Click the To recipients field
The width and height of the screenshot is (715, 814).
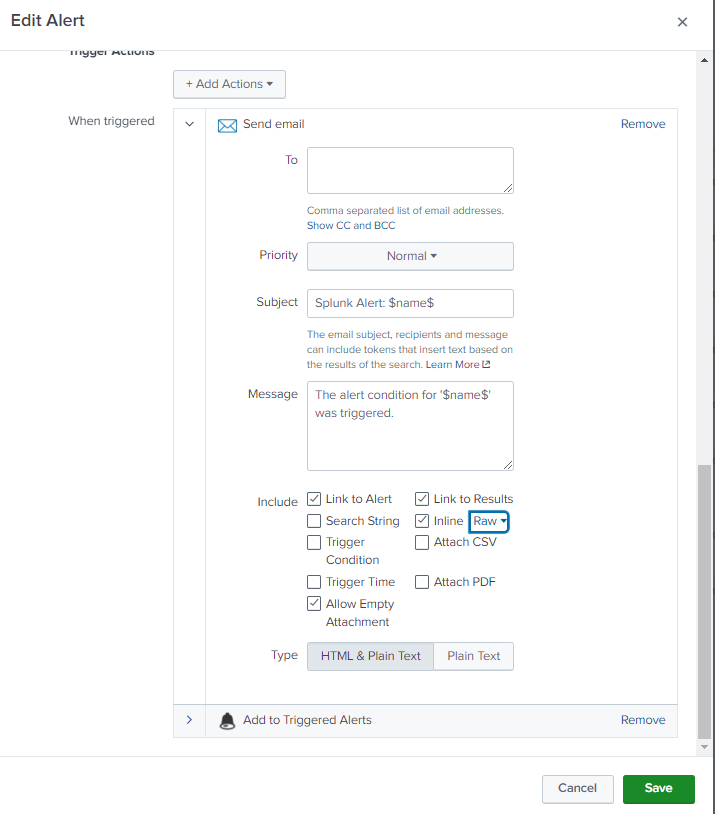pos(410,170)
